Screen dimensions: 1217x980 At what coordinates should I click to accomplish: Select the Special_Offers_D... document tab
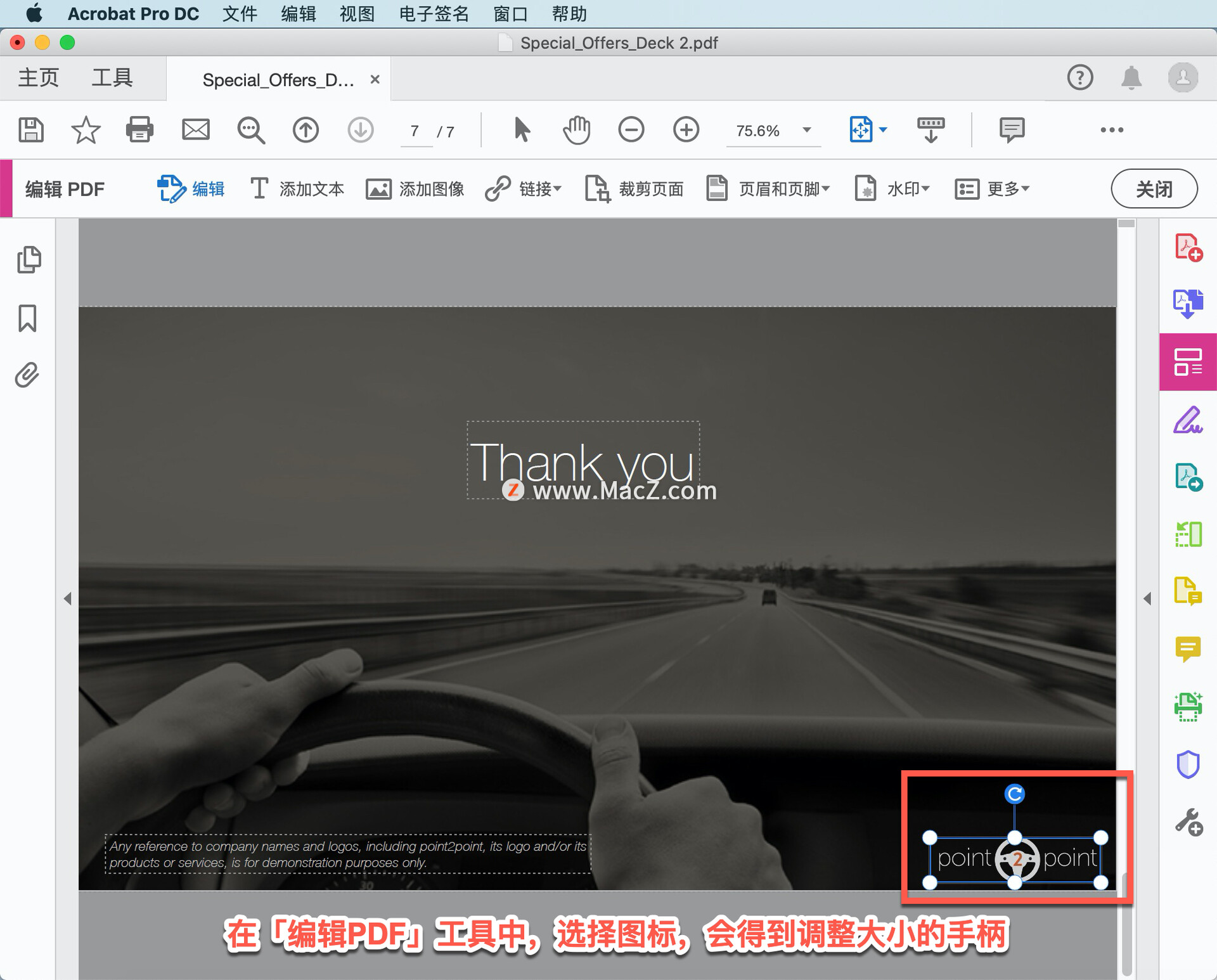[x=278, y=80]
